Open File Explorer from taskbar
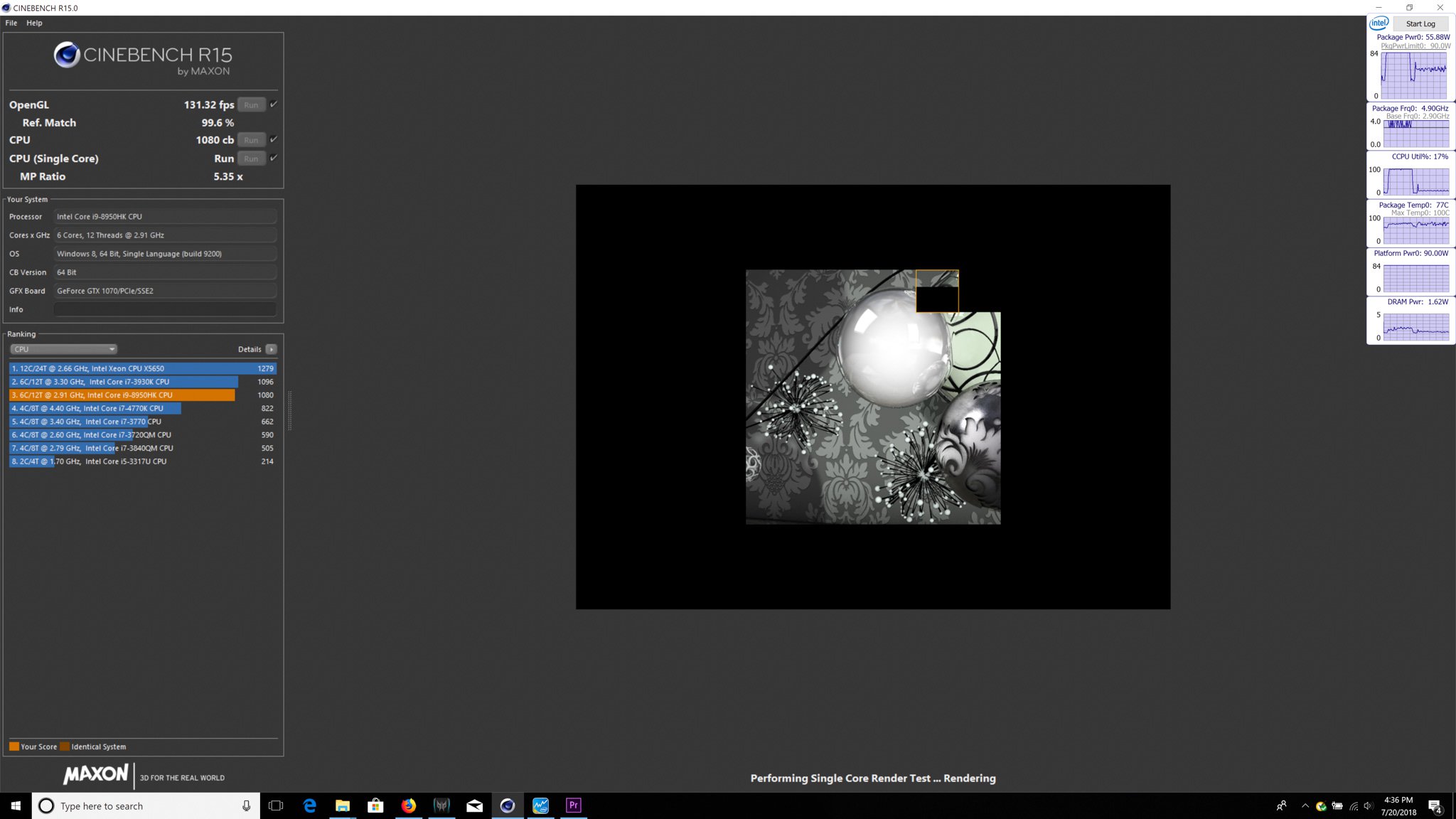 point(343,805)
